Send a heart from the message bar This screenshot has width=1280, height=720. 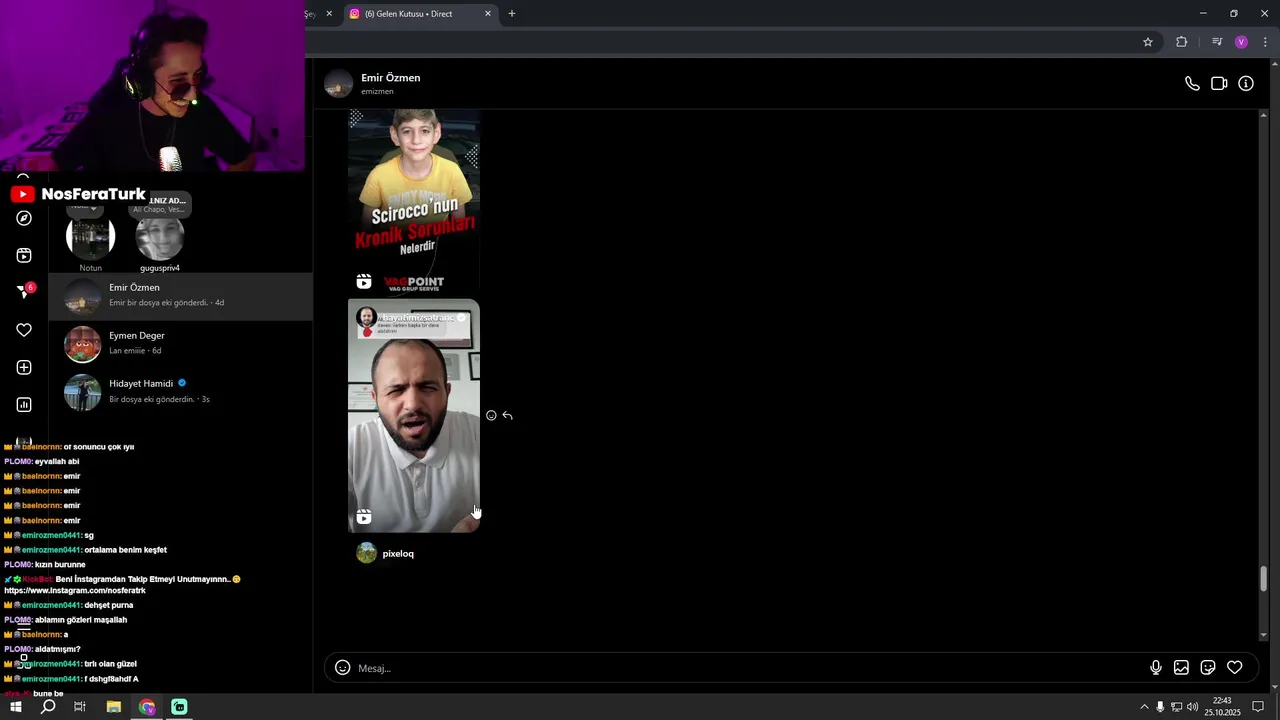[x=1235, y=668]
